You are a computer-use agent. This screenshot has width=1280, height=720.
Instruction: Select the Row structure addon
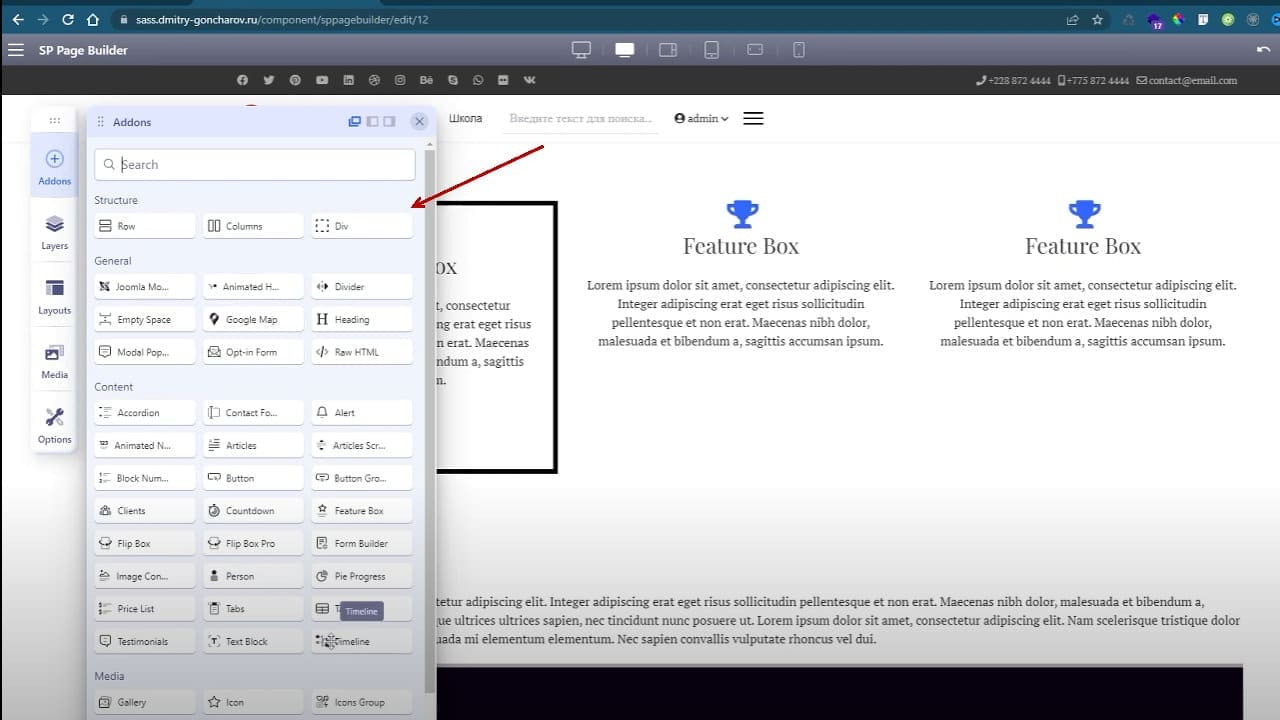click(x=145, y=226)
